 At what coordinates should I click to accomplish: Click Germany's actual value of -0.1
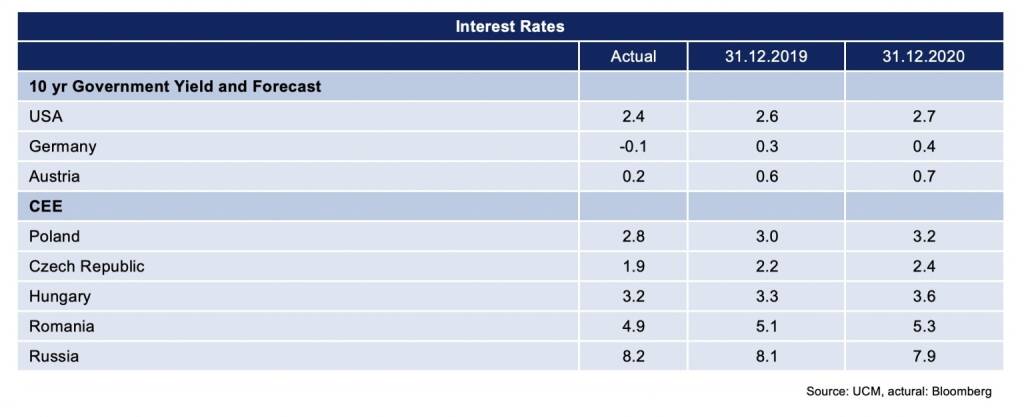pyautogui.click(x=633, y=147)
